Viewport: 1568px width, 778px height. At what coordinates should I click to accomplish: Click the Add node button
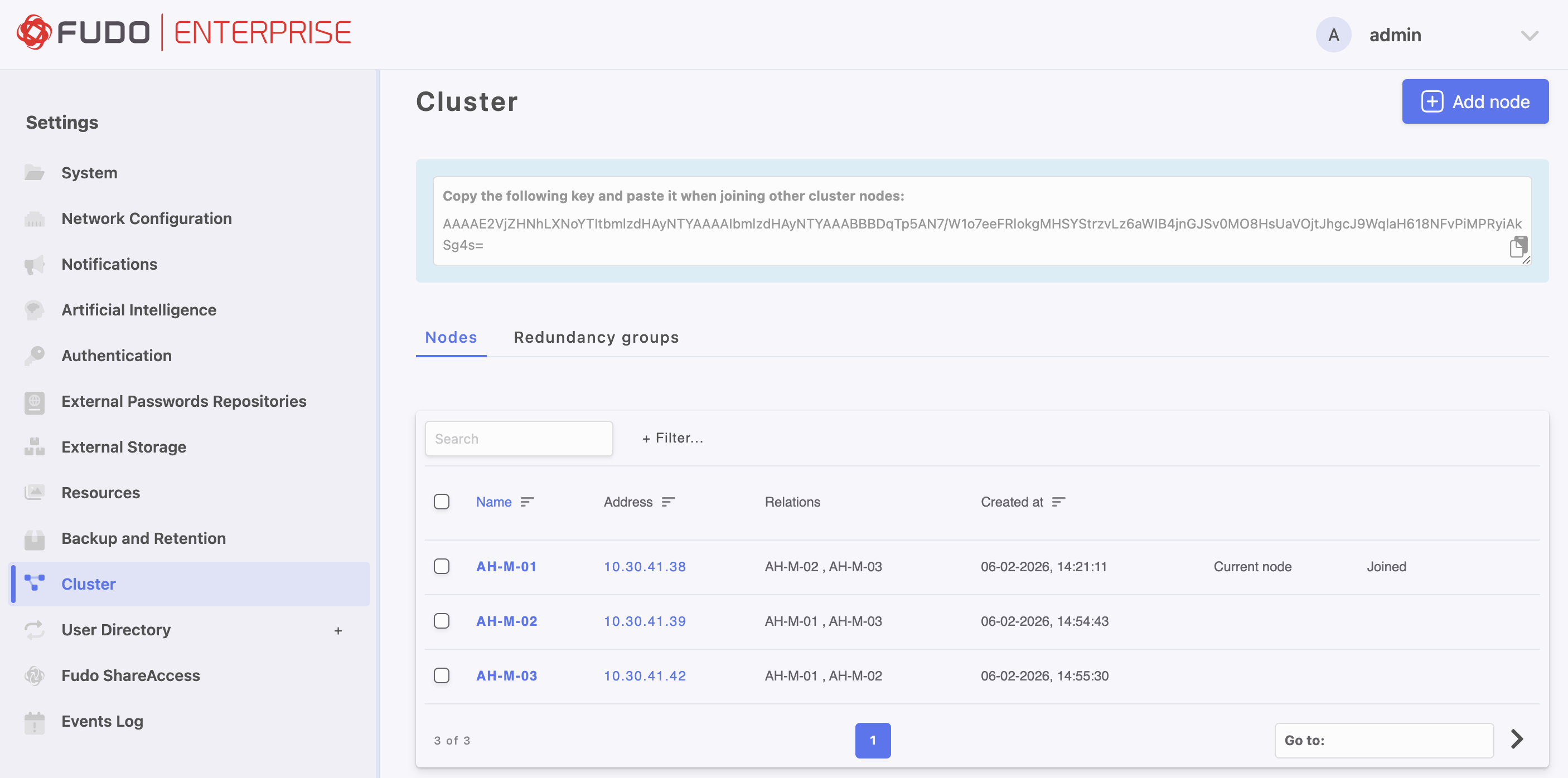coord(1475,101)
